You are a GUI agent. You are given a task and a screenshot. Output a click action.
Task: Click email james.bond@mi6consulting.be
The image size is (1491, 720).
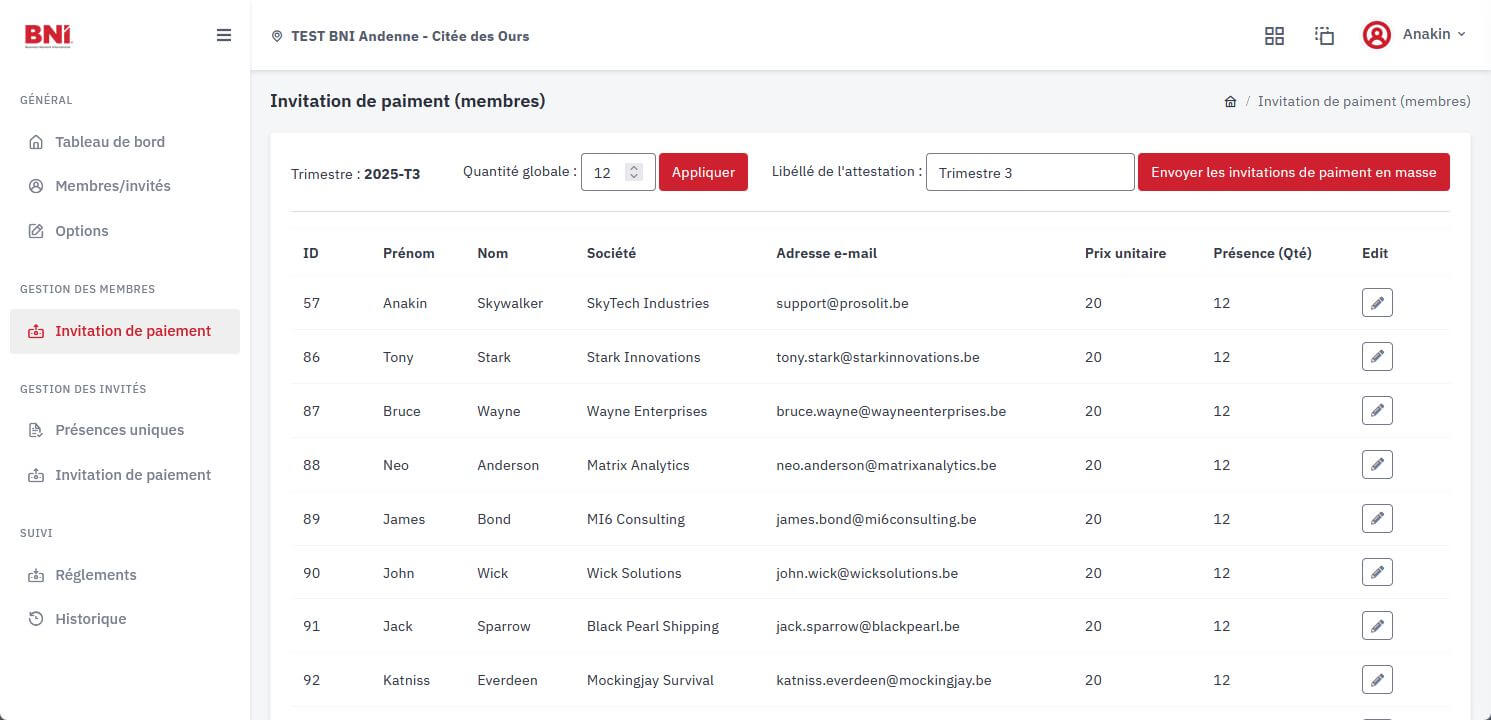pyautogui.click(x=876, y=519)
